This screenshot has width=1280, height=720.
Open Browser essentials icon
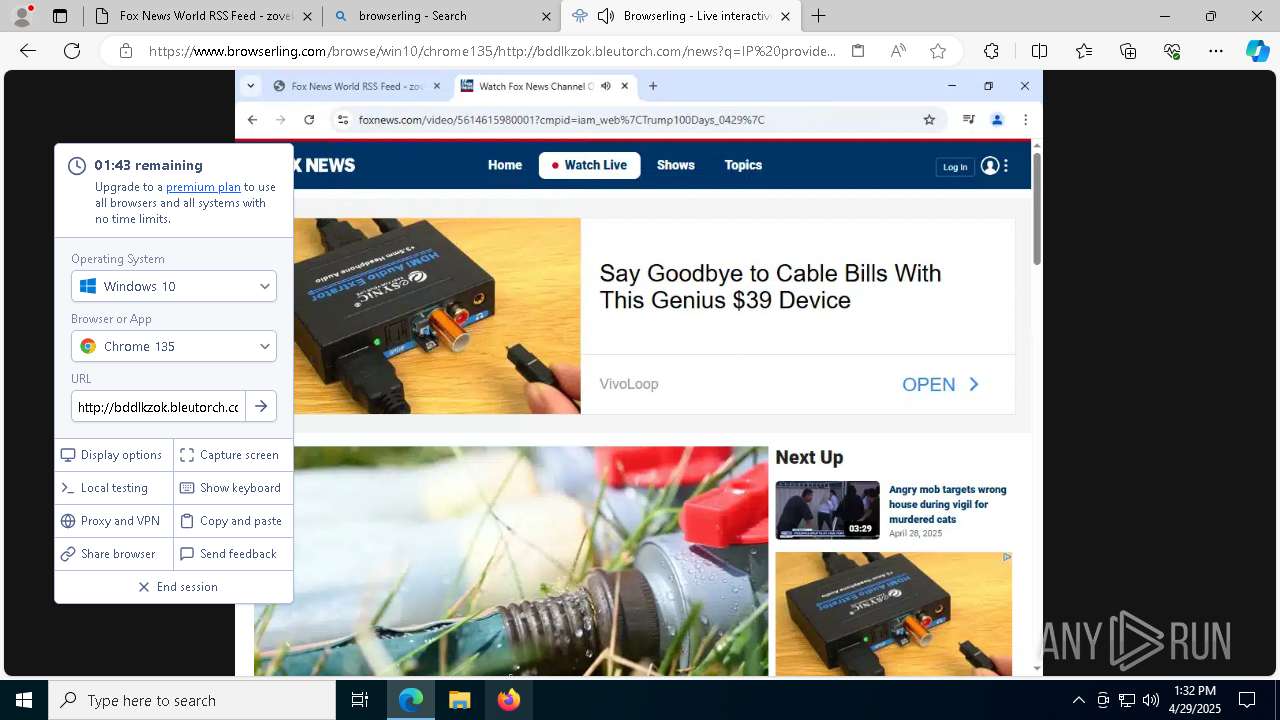pos(1172,51)
